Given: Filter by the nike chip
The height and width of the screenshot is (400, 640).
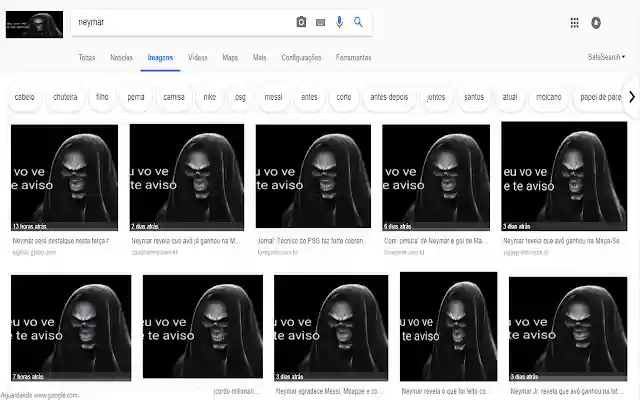Looking at the screenshot, I should 210,97.
